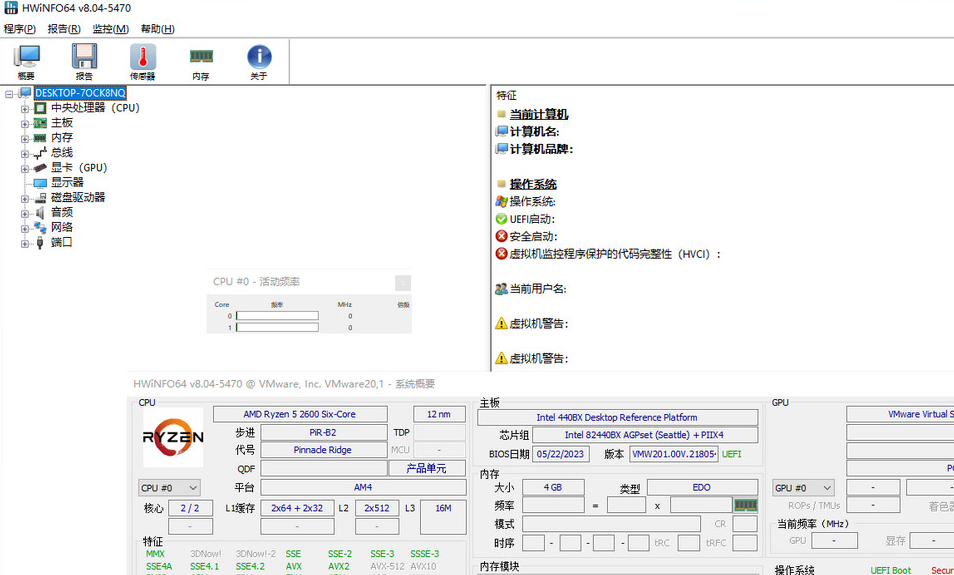Viewport: 954px width, 575px height.
Task: Expand the 端口 tree node
Action: (x=25, y=243)
